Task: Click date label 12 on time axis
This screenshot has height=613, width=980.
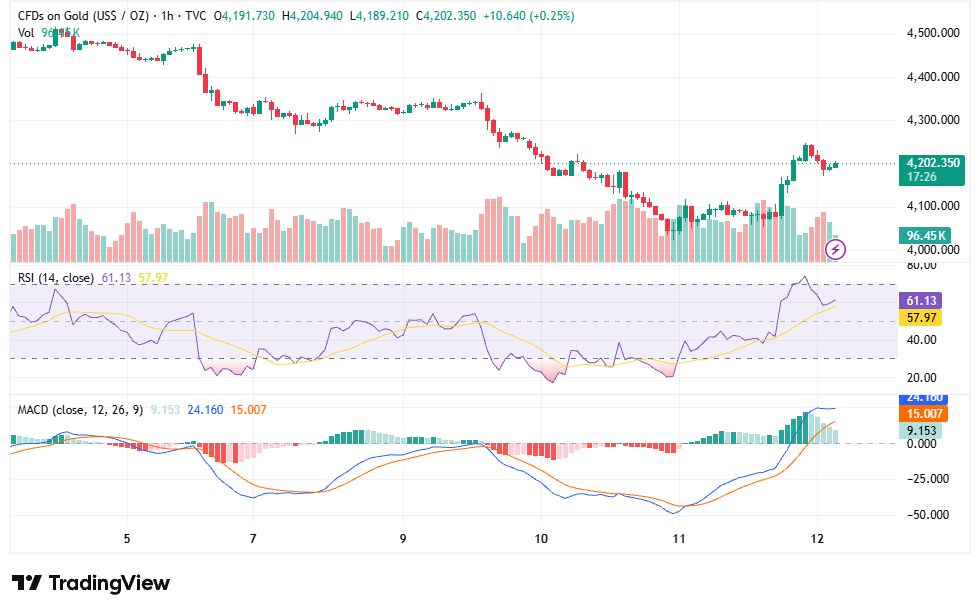Action: pyautogui.click(x=817, y=539)
